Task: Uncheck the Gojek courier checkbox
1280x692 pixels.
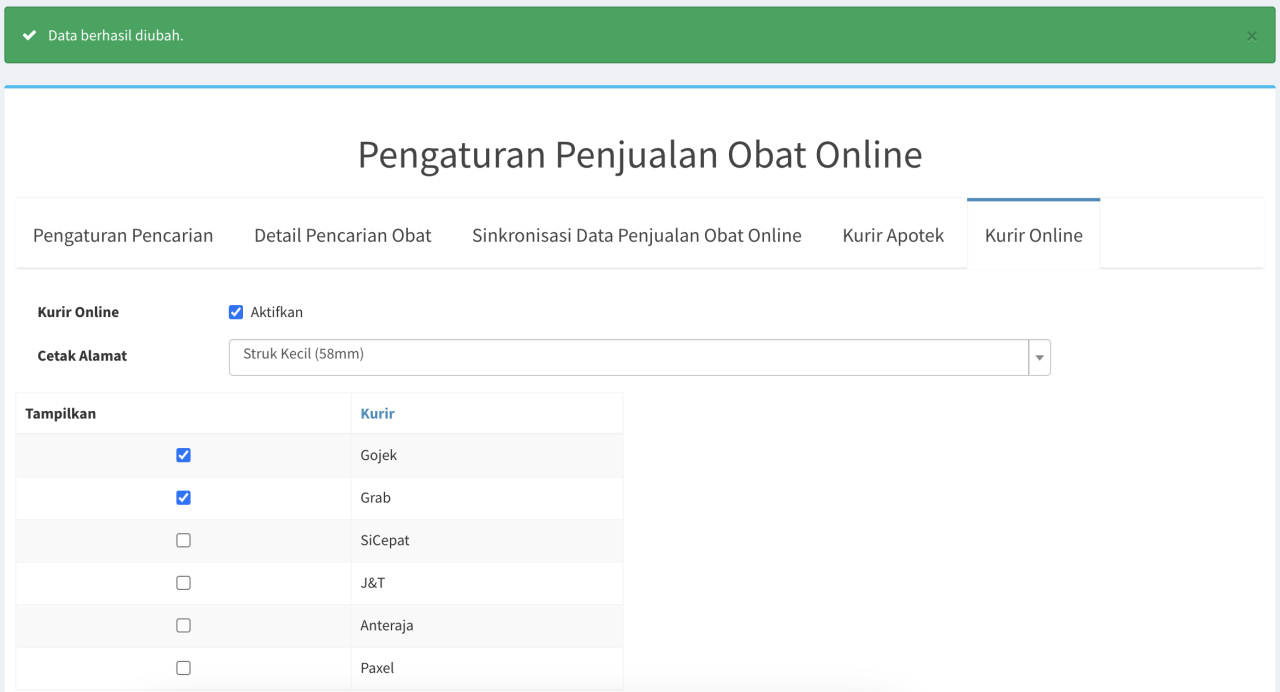Action: point(183,455)
